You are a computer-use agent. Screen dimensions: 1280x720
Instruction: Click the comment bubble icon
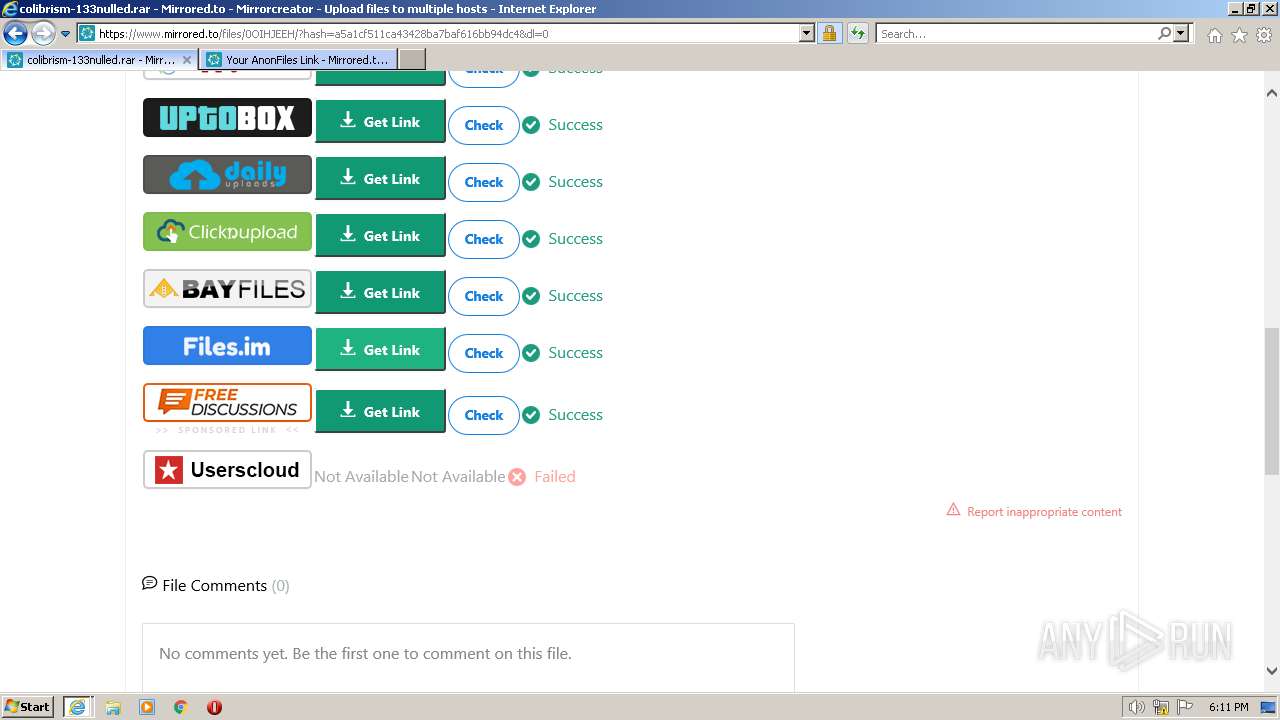(150, 583)
